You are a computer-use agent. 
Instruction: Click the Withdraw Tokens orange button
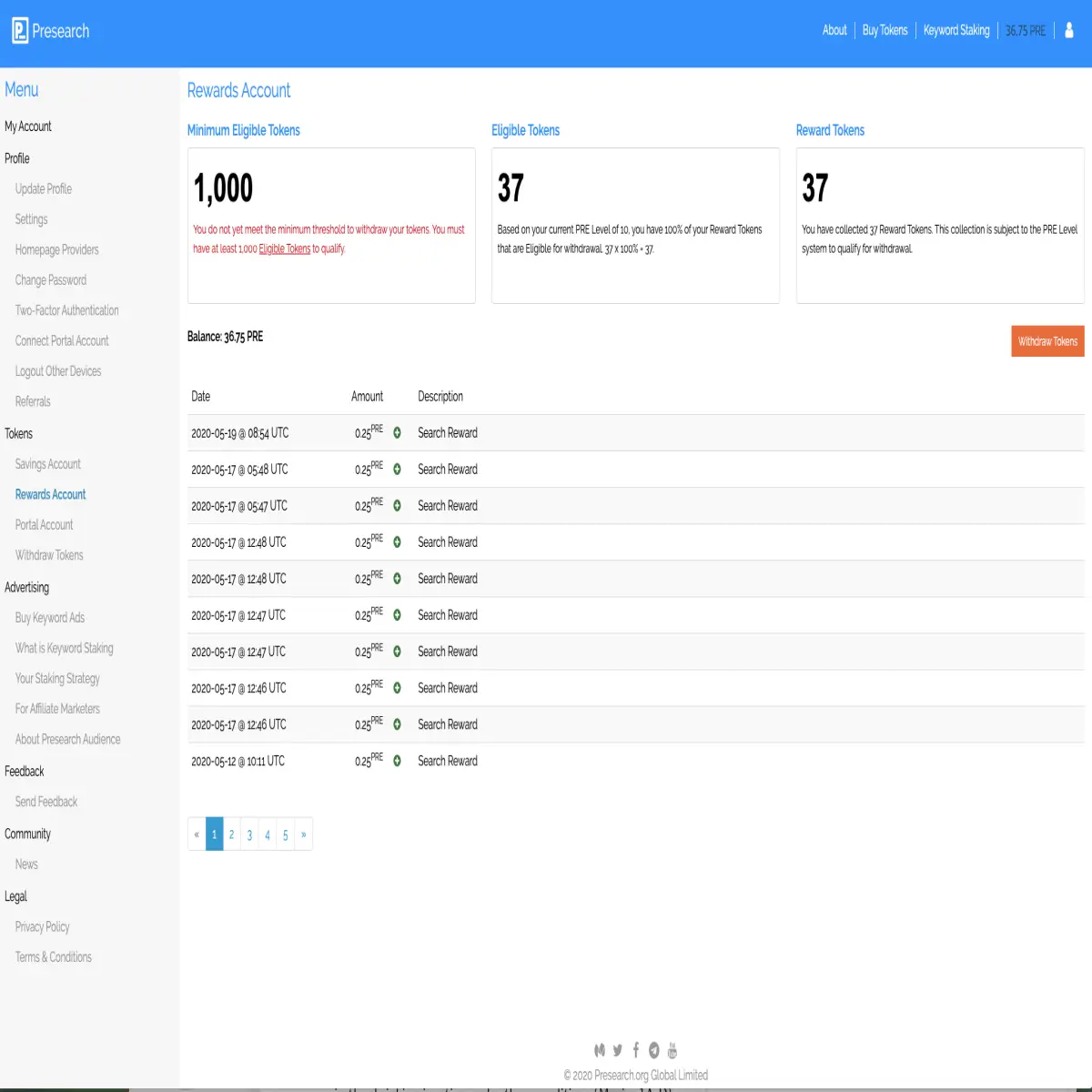[x=1047, y=341]
